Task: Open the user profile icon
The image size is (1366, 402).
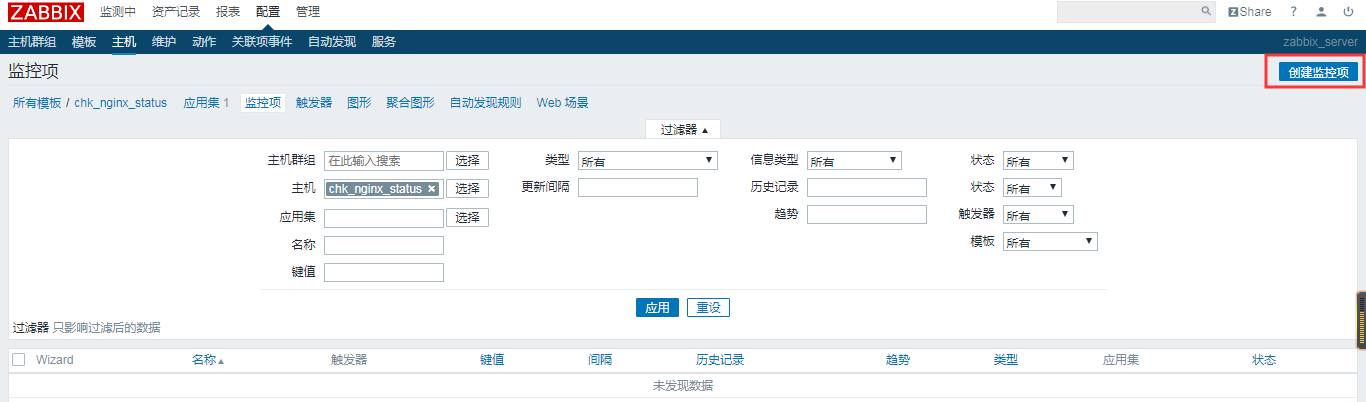Action: click(1321, 12)
